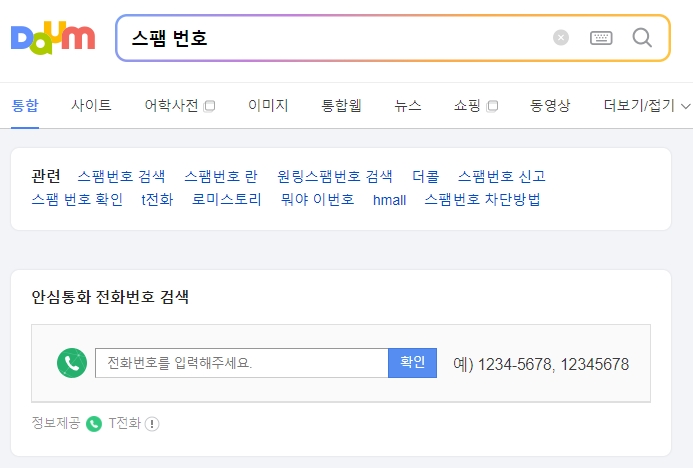Open related search 스팸번호 란
The image size is (693, 468).
coord(221,176)
